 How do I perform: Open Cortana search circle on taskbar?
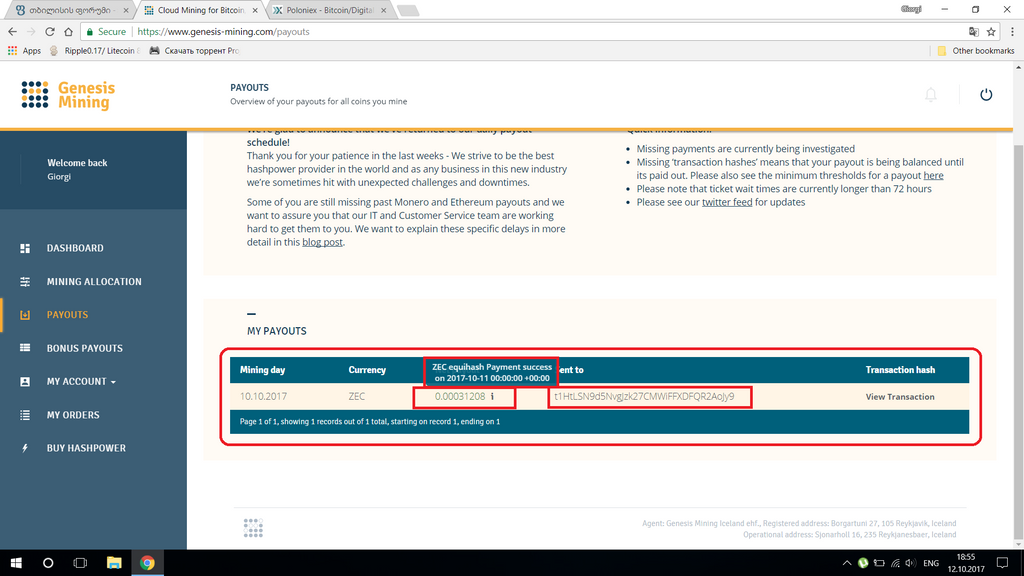point(48,563)
